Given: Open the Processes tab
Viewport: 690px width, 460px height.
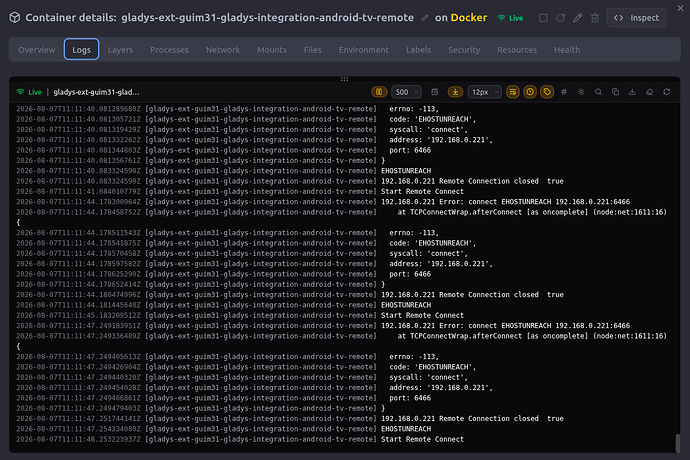Looking at the screenshot, I should tap(169, 50).
